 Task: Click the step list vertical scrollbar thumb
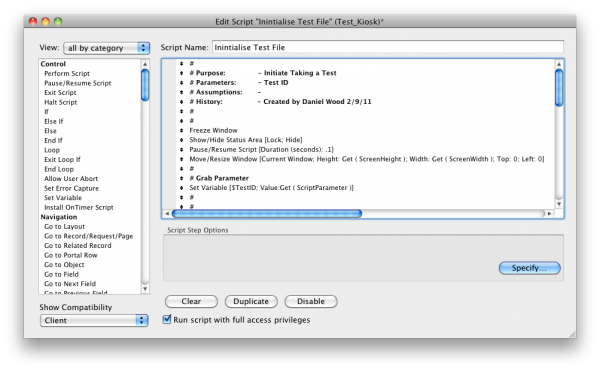(145, 85)
